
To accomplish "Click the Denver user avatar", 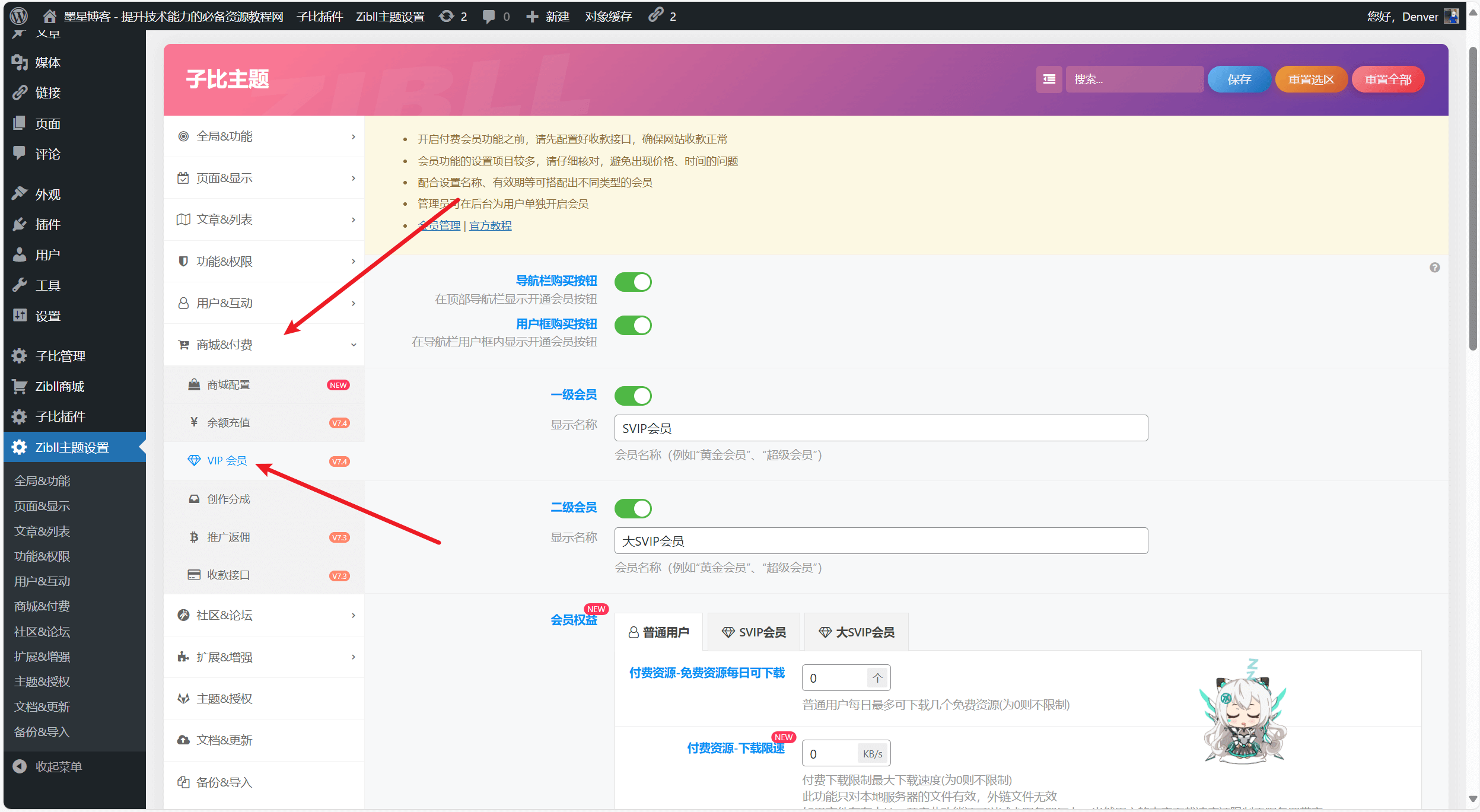I will [1452, 16].
